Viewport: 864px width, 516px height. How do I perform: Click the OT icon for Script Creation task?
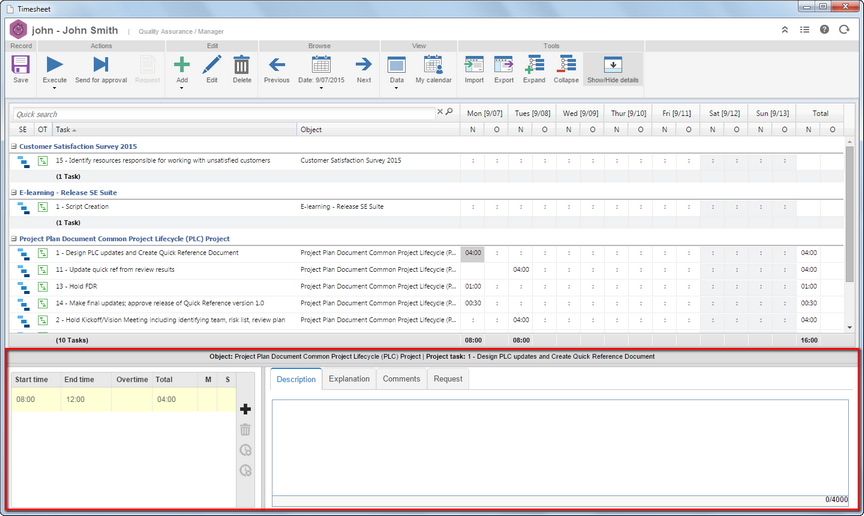point(42,207)
